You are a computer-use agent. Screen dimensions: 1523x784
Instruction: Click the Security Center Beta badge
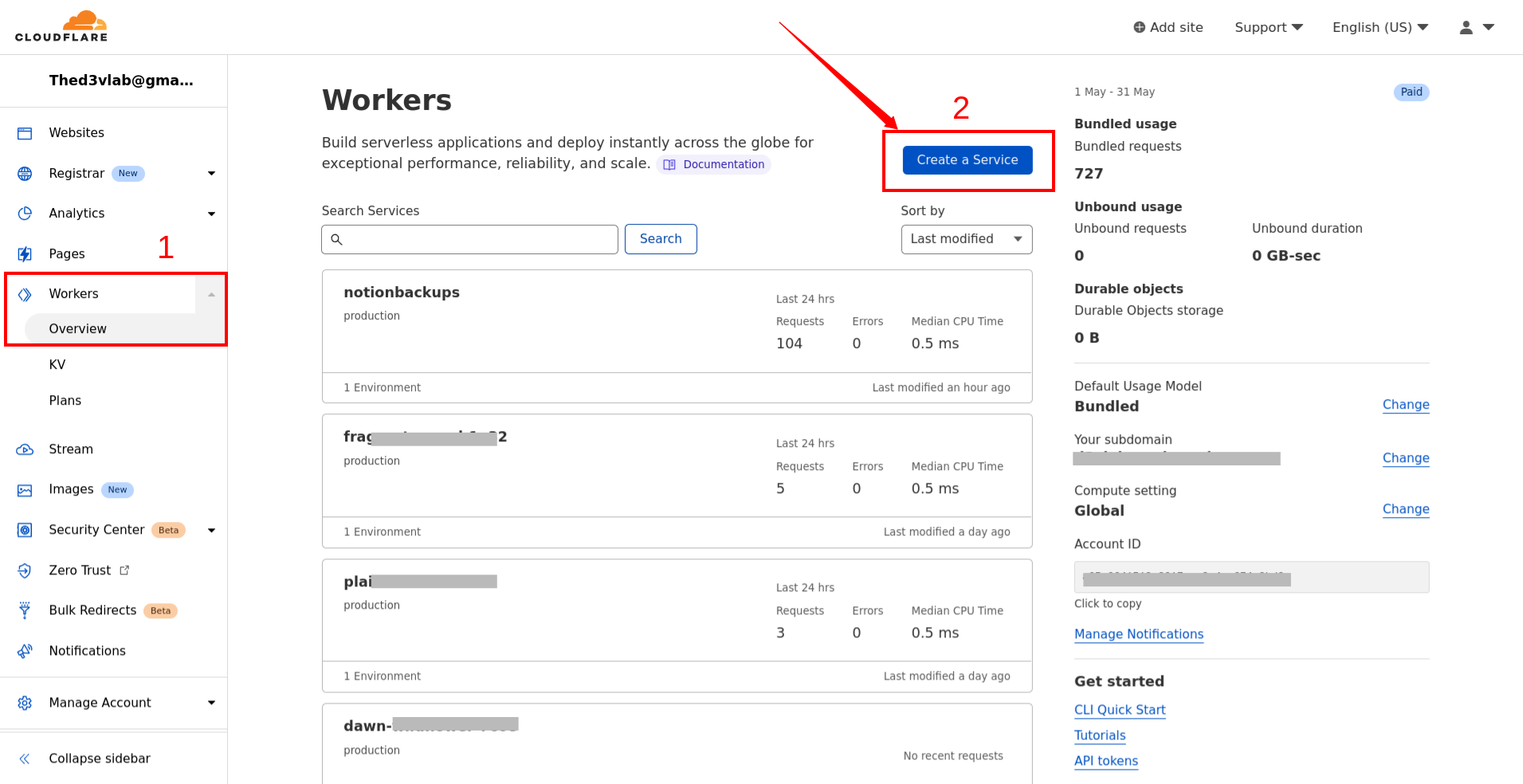pos(168,531)
